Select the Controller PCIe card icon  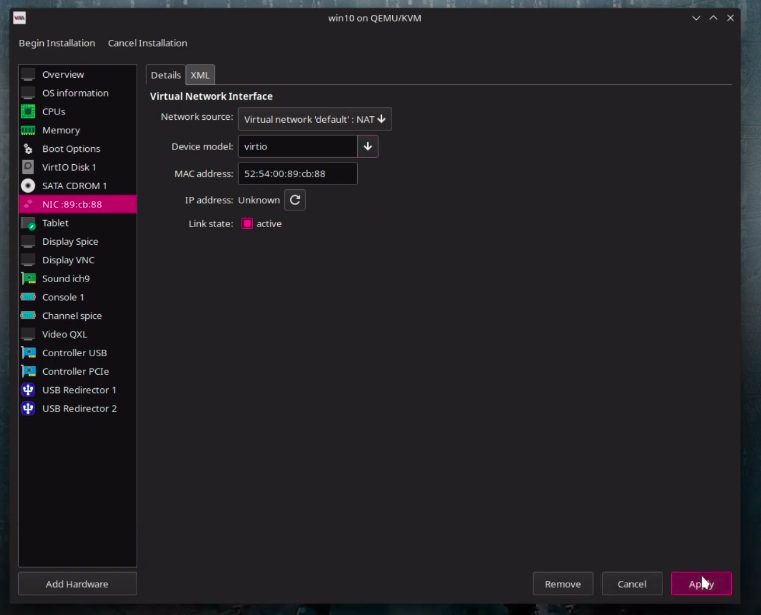point(28,371)
